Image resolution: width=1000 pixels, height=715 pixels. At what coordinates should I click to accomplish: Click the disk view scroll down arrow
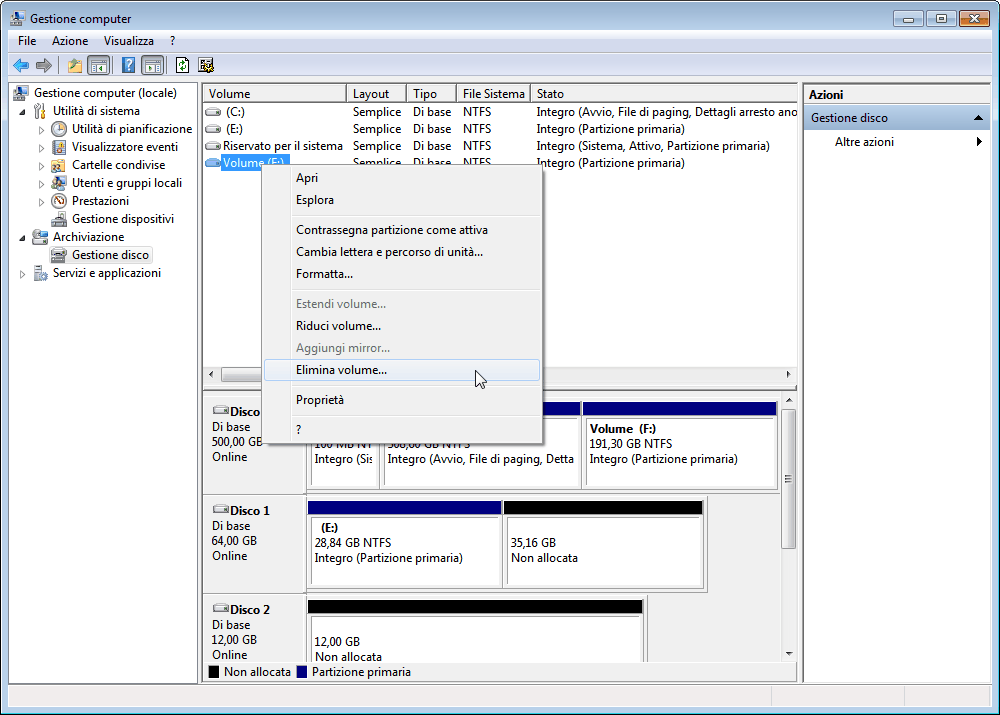pyautogui.click(x=789, y=654)
